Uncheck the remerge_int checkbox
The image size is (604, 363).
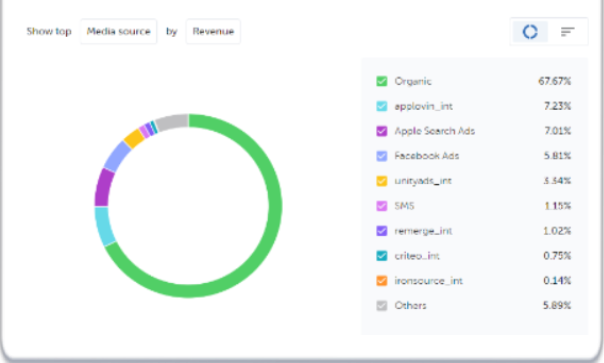click(x=381, y=231)
